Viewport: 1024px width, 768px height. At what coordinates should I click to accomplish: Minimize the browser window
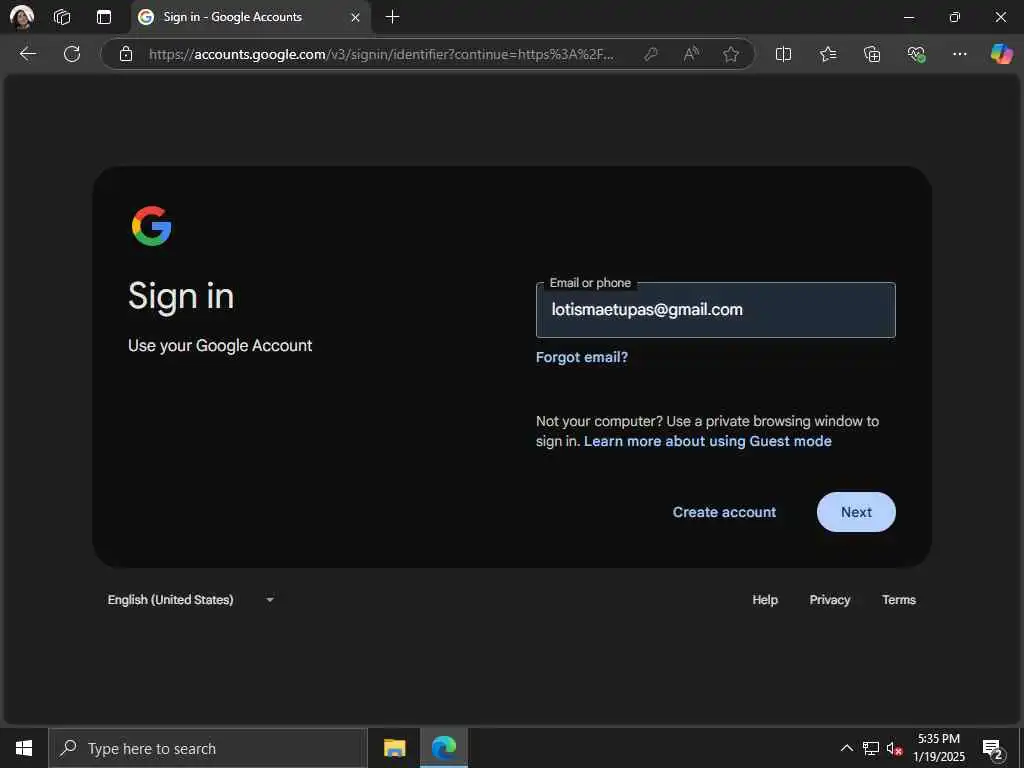coord(908,18)
